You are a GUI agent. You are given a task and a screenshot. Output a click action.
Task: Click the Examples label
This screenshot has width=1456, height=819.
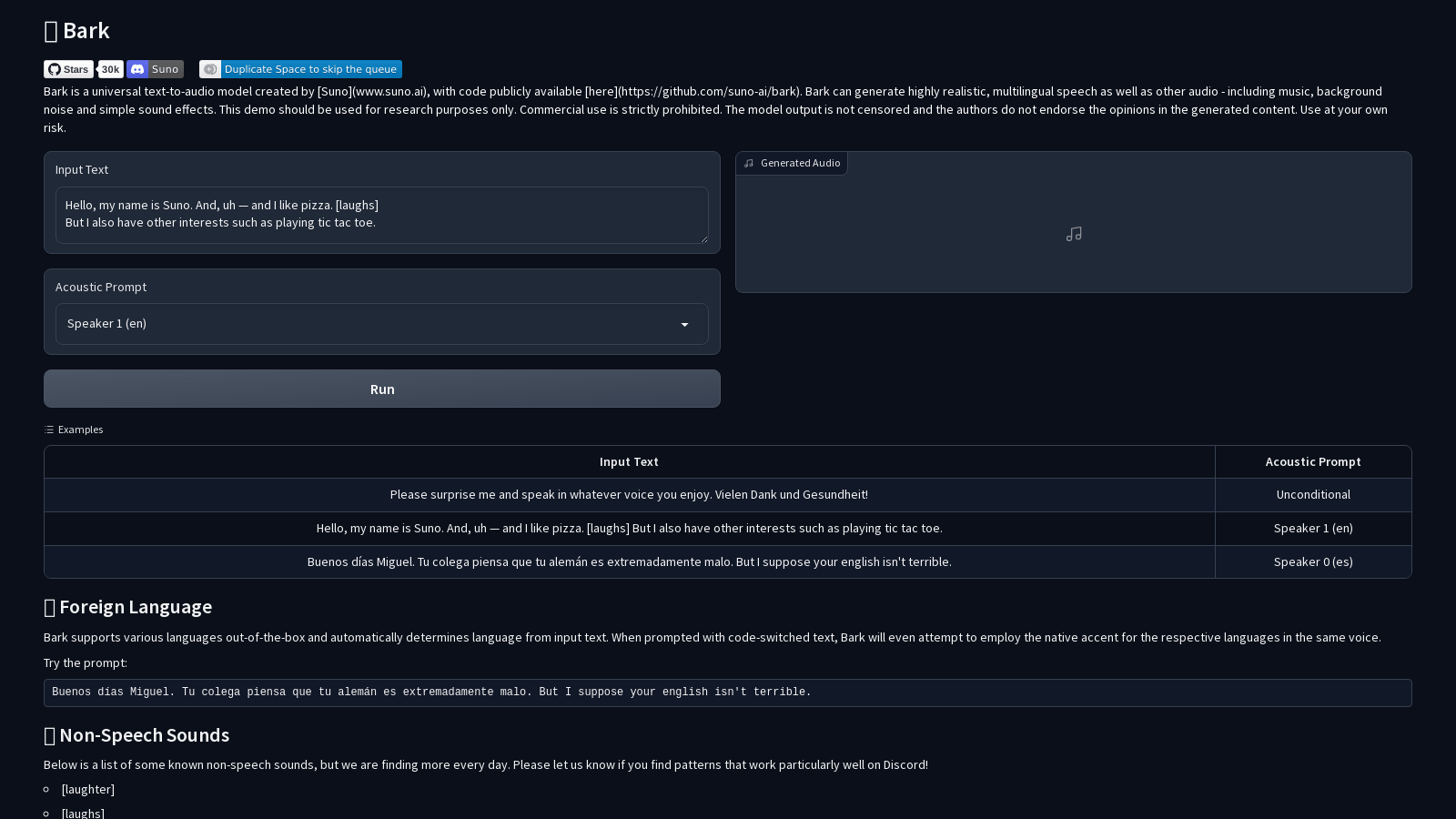tap(80, 430)
